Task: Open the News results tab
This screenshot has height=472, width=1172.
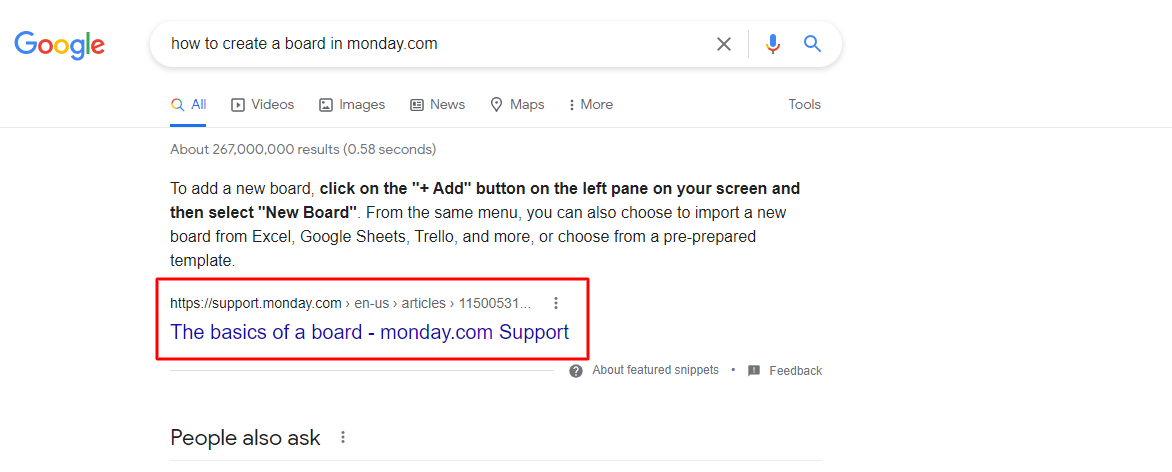Action: pyautogui.click(x=438, y=104)
